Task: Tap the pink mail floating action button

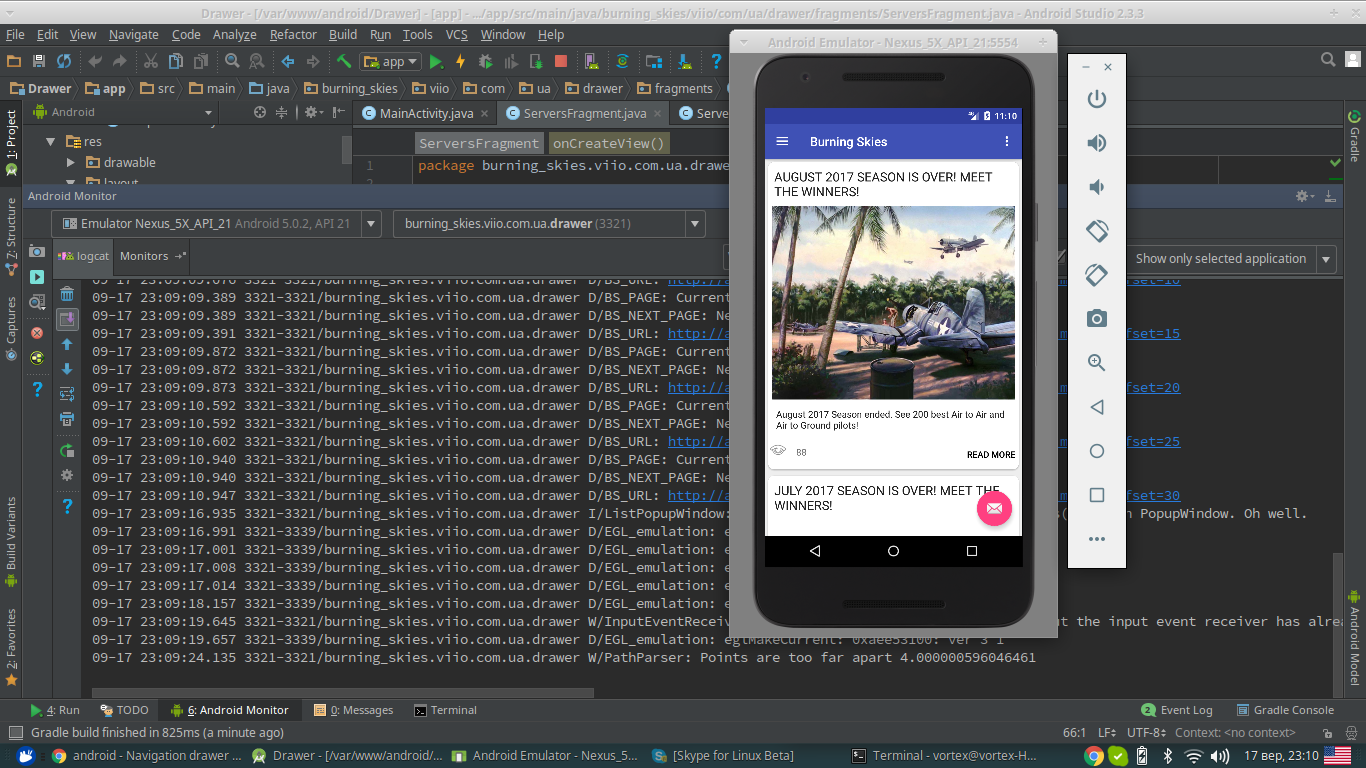Action: tap(994, 508)
